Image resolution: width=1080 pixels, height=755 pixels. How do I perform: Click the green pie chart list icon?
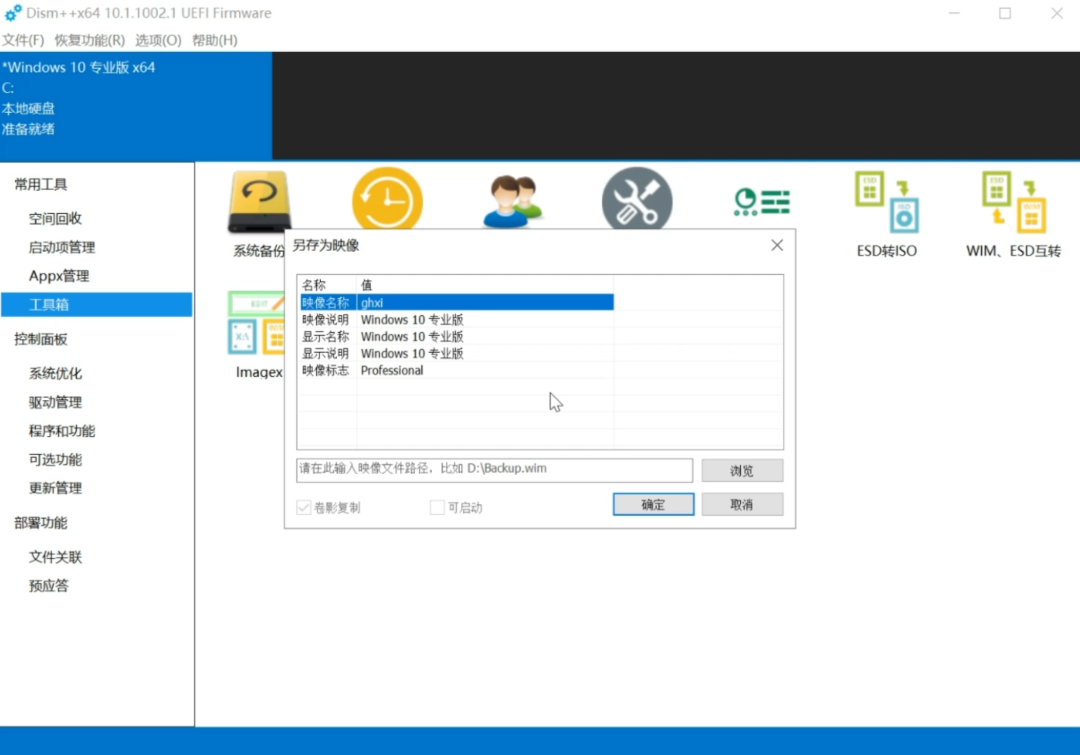pyautogui.click(x=761, y=202)
